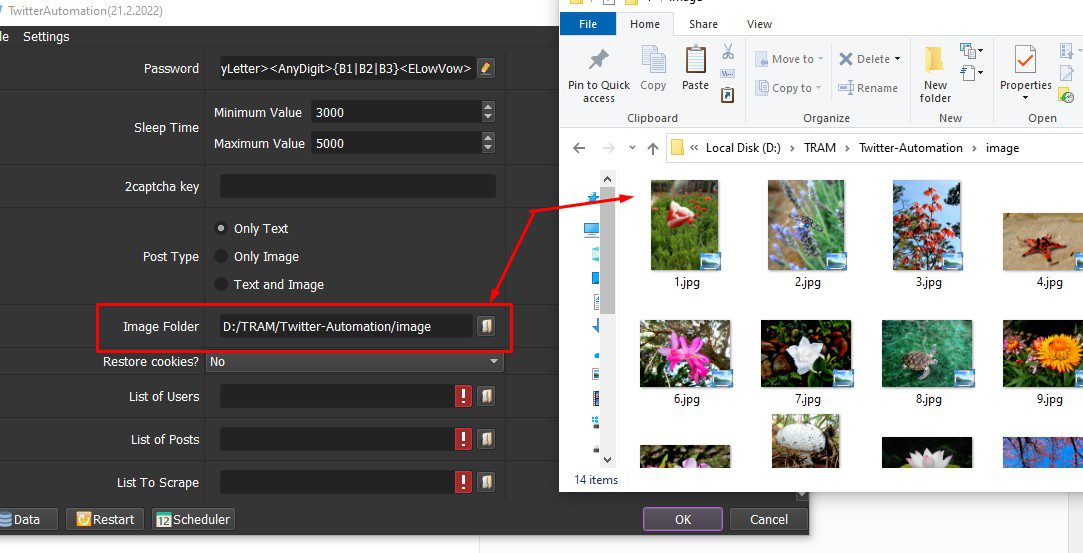This screenshot has height=553, width=1083.
Task: Select 2.jpg lavender thumbnail
Action: [806, 225]
